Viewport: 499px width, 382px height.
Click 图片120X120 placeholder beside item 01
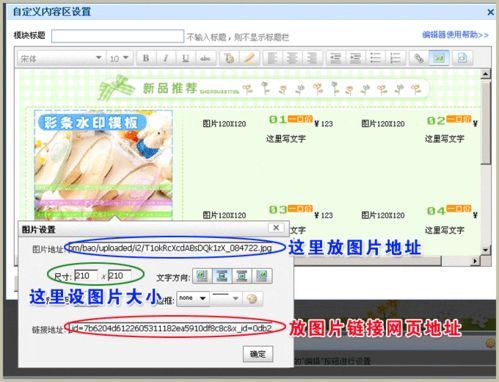224,124
